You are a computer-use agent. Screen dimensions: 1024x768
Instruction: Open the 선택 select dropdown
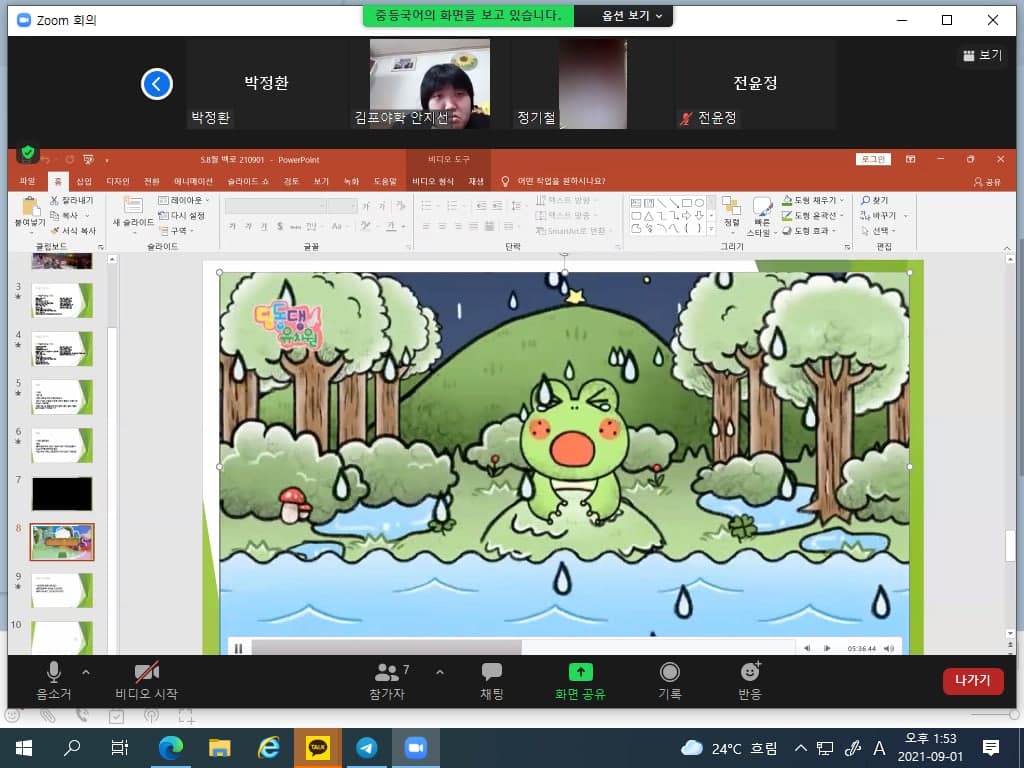point(878,231)
